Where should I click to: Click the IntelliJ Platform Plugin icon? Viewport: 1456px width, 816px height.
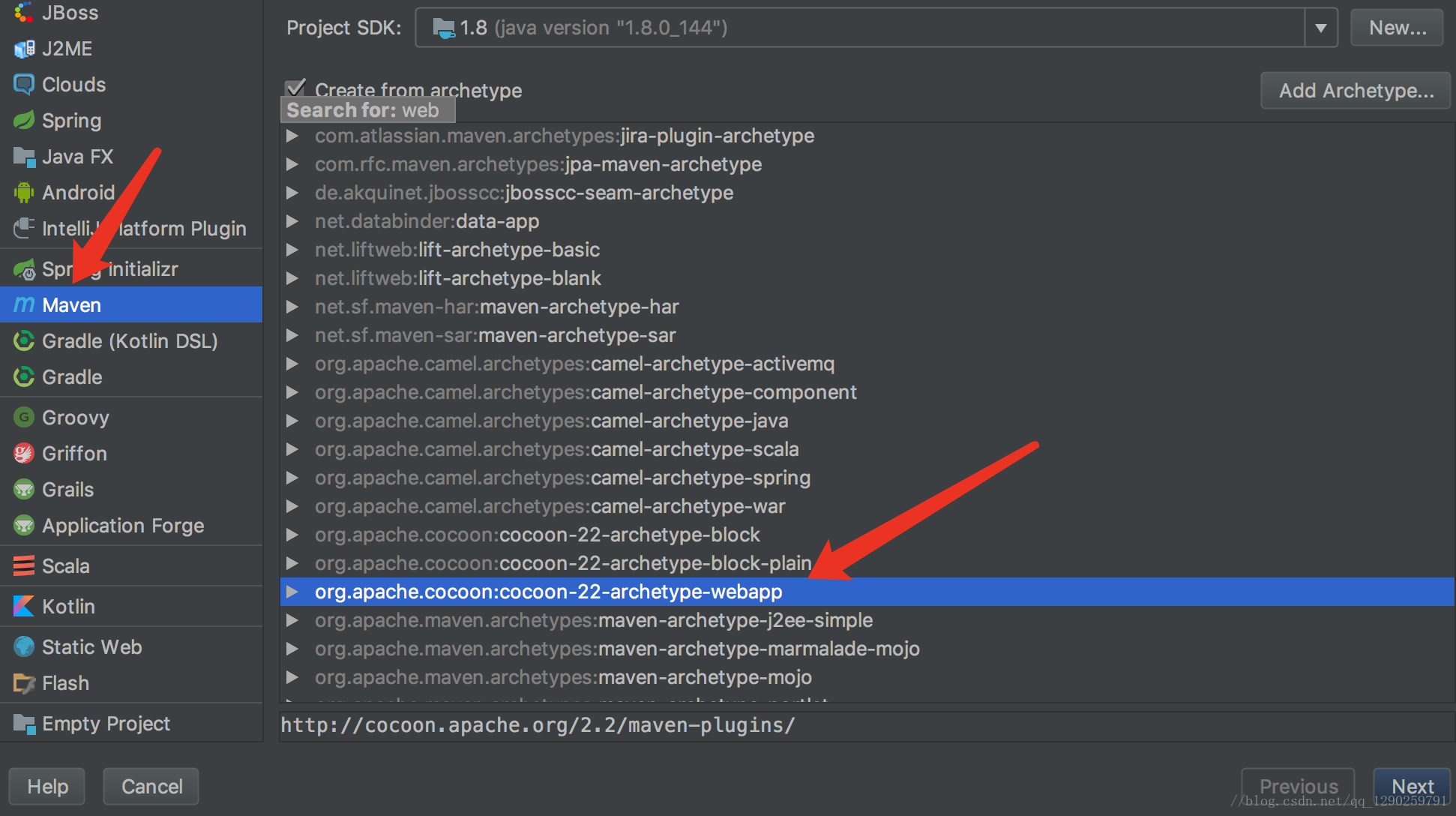[24, 228]
